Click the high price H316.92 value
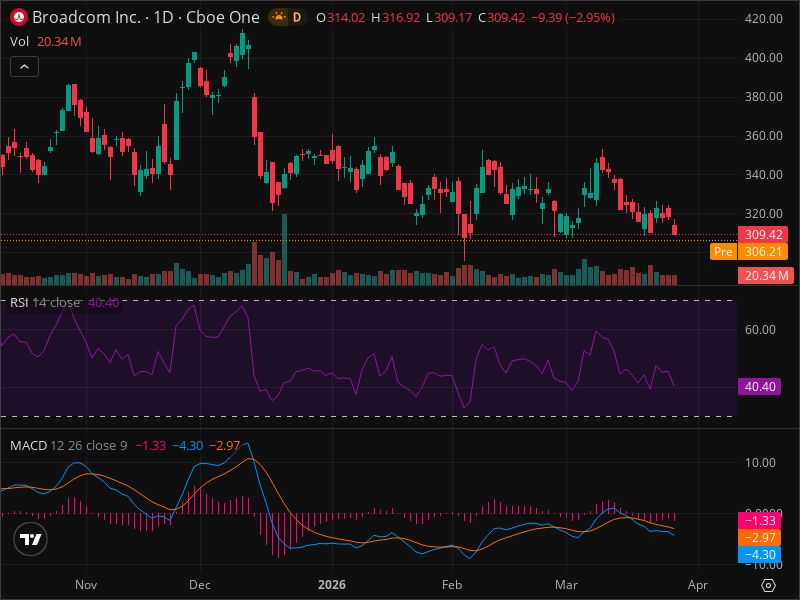The width and height of the screenshot is (800, 600). tap(395, 18)
